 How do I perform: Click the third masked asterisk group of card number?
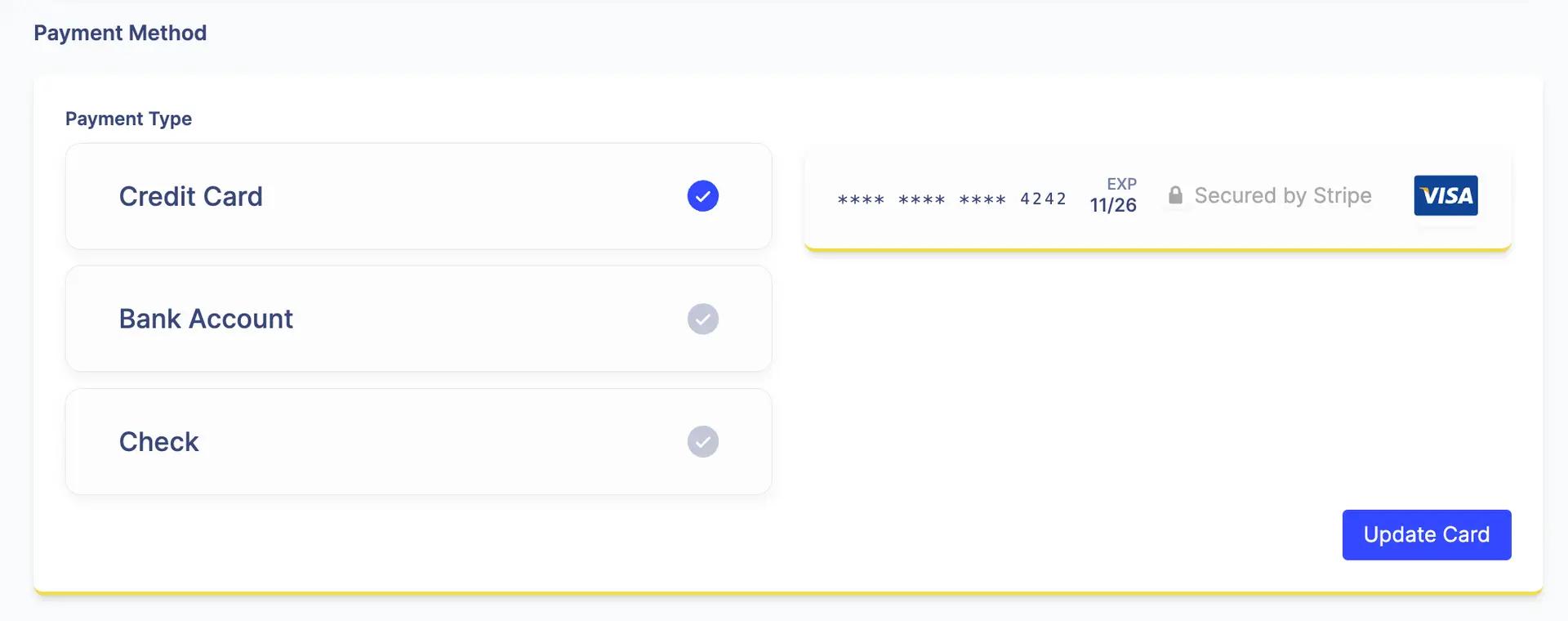coord(982,200)
